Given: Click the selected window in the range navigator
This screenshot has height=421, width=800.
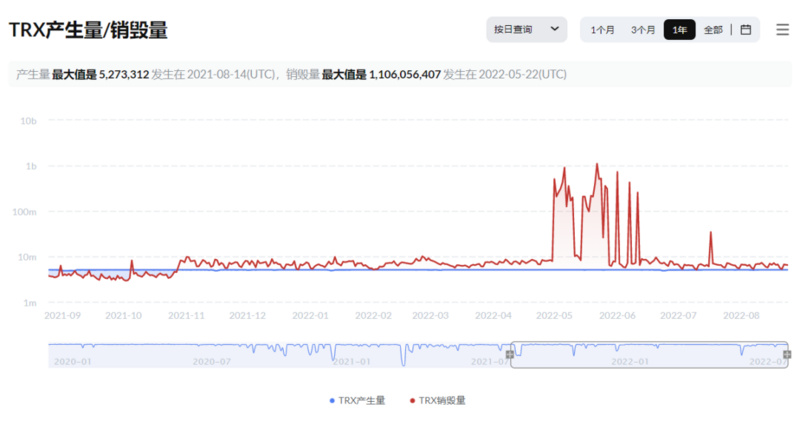Looking at the screenshot, I should tap(649, 355).
